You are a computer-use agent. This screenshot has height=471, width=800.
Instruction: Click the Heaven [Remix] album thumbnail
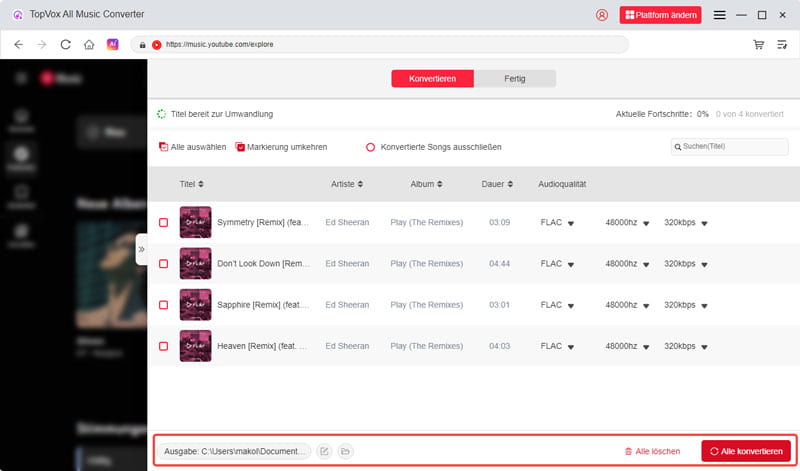[x=195, y=346]
